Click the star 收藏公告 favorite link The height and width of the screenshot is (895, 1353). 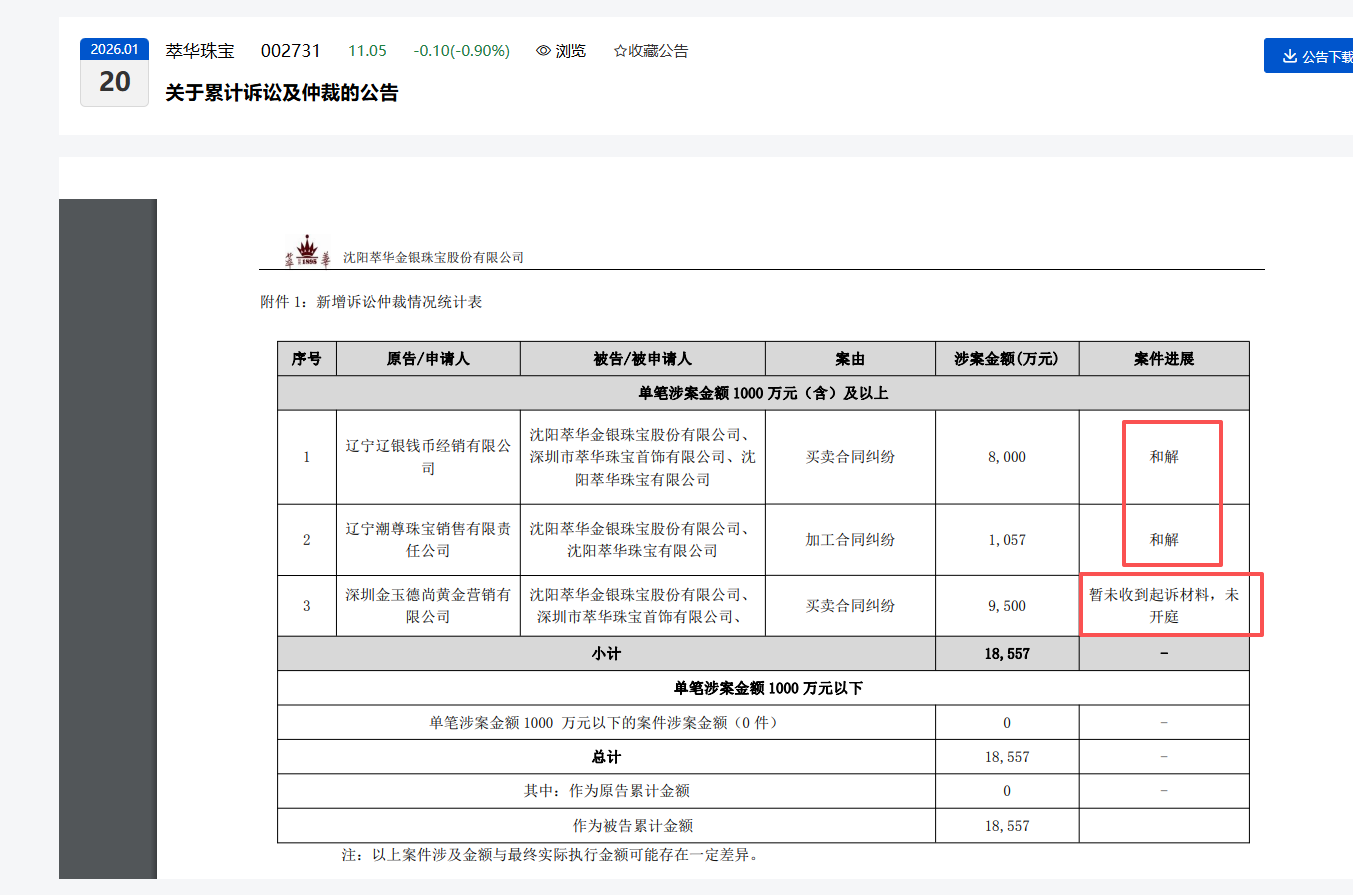point(651,51)
